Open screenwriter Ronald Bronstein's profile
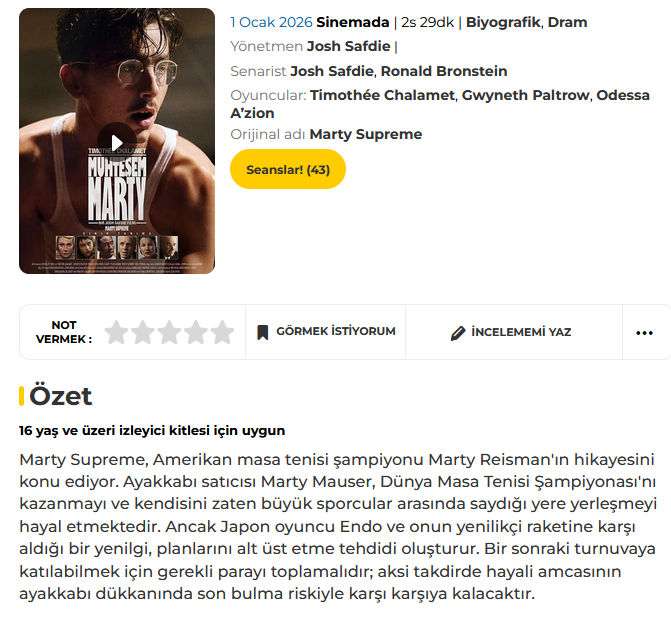 point(443,71)
